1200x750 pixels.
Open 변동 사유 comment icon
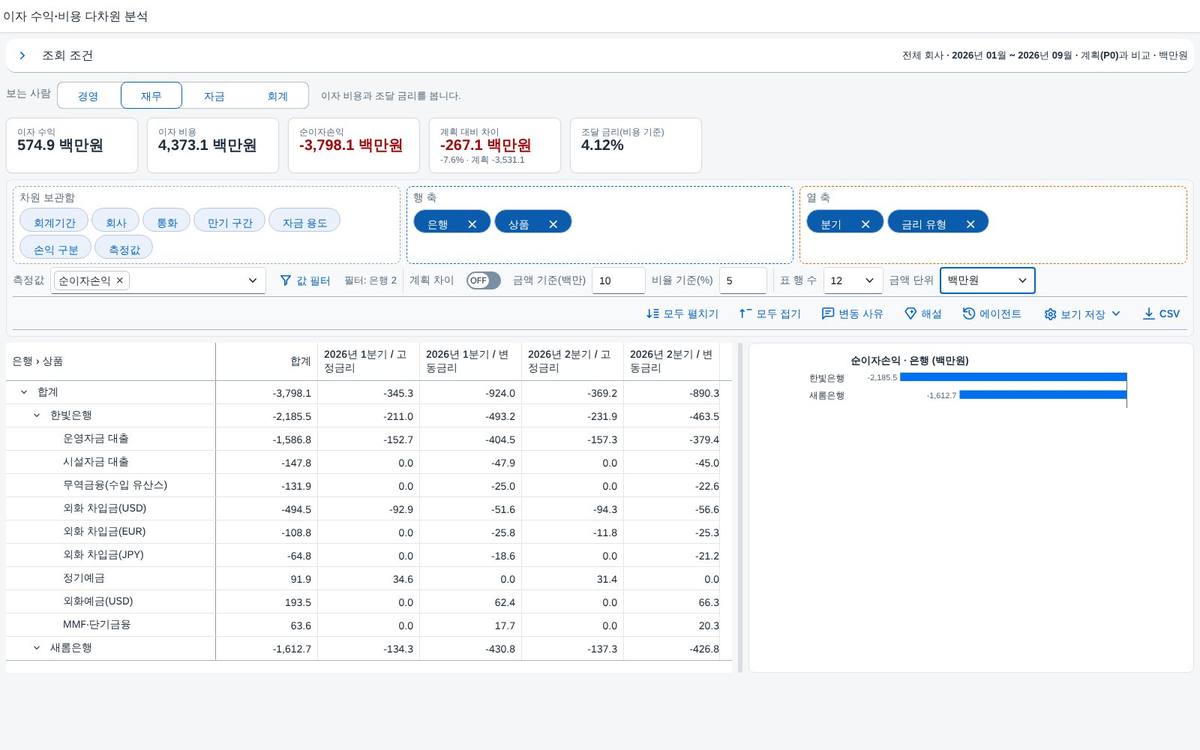click(x=828, y=314)
